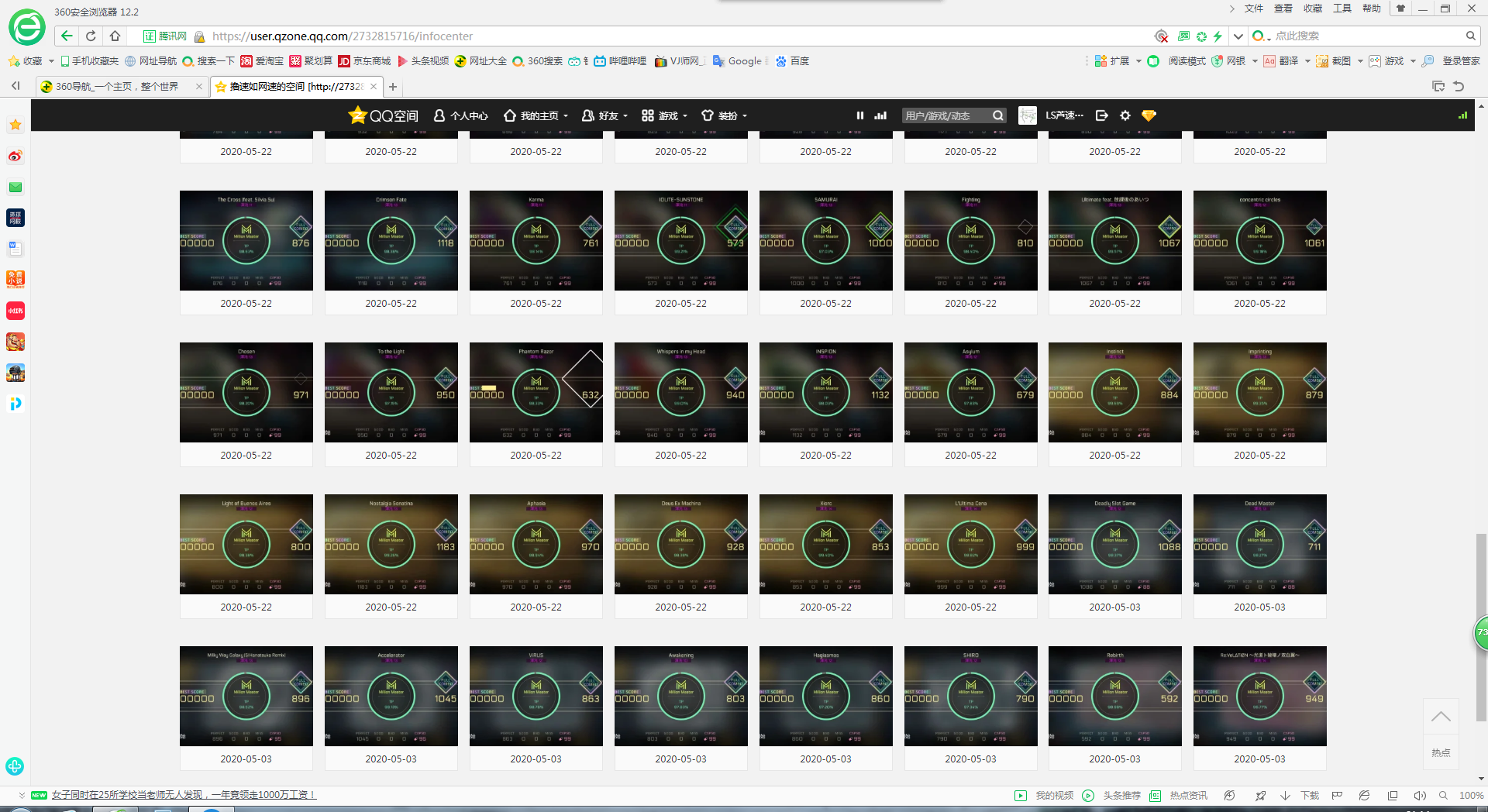Expand the 截图 screenshot dropdown

pos(1360,61)
